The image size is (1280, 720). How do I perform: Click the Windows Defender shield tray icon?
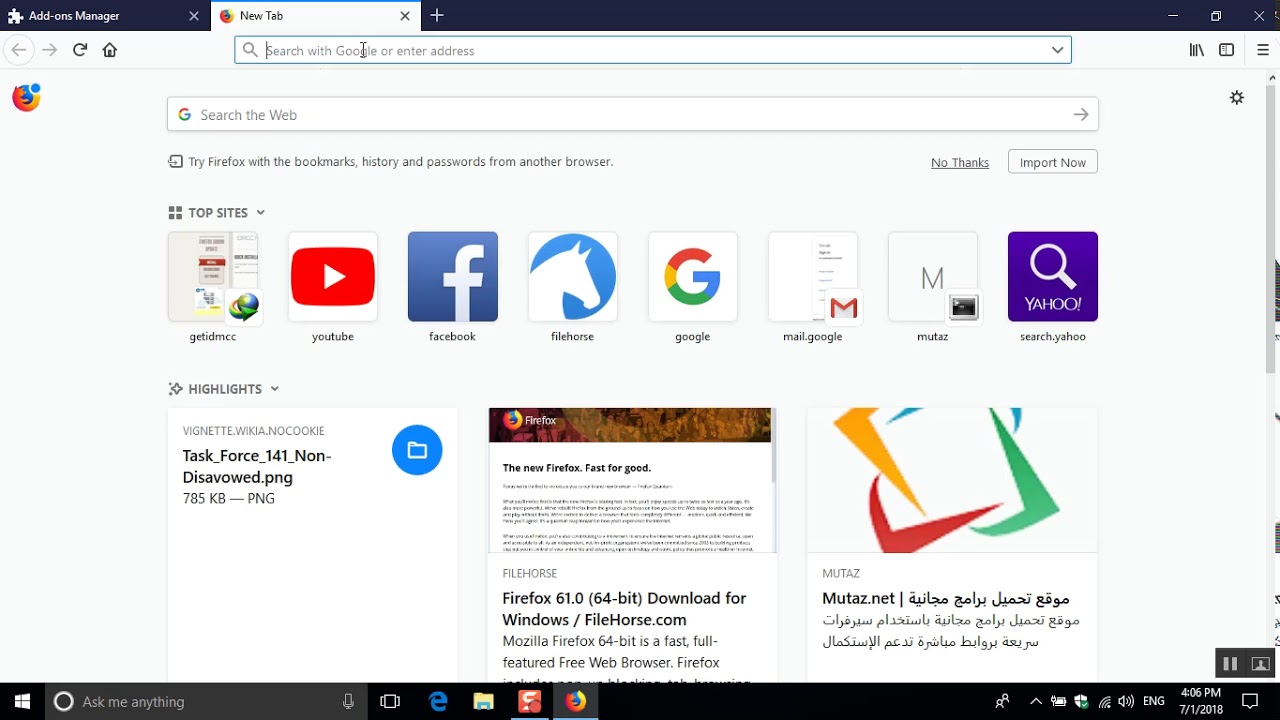click(x=1081, y=701)
